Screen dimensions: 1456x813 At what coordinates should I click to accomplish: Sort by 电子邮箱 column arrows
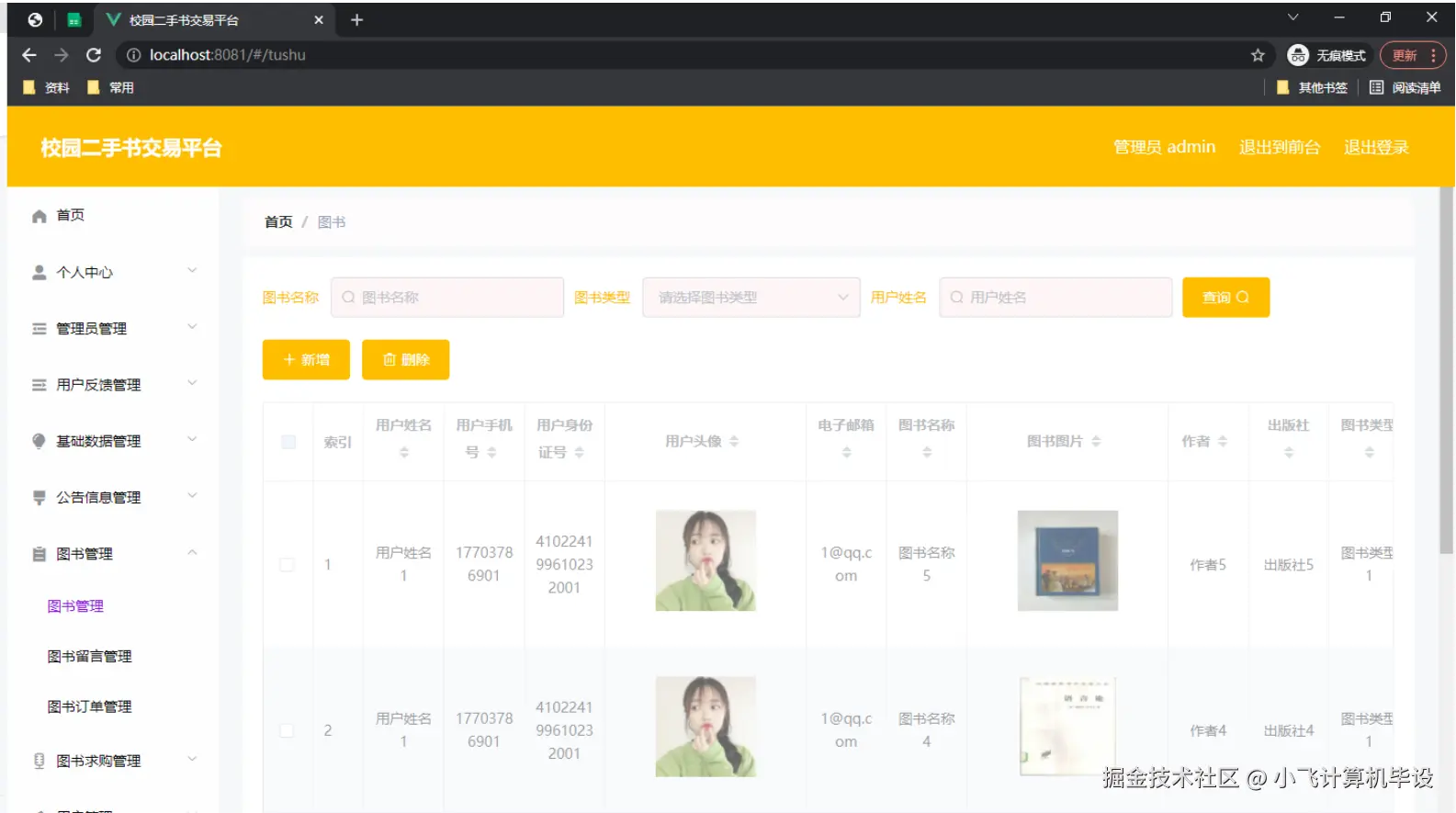coord(846,452)
